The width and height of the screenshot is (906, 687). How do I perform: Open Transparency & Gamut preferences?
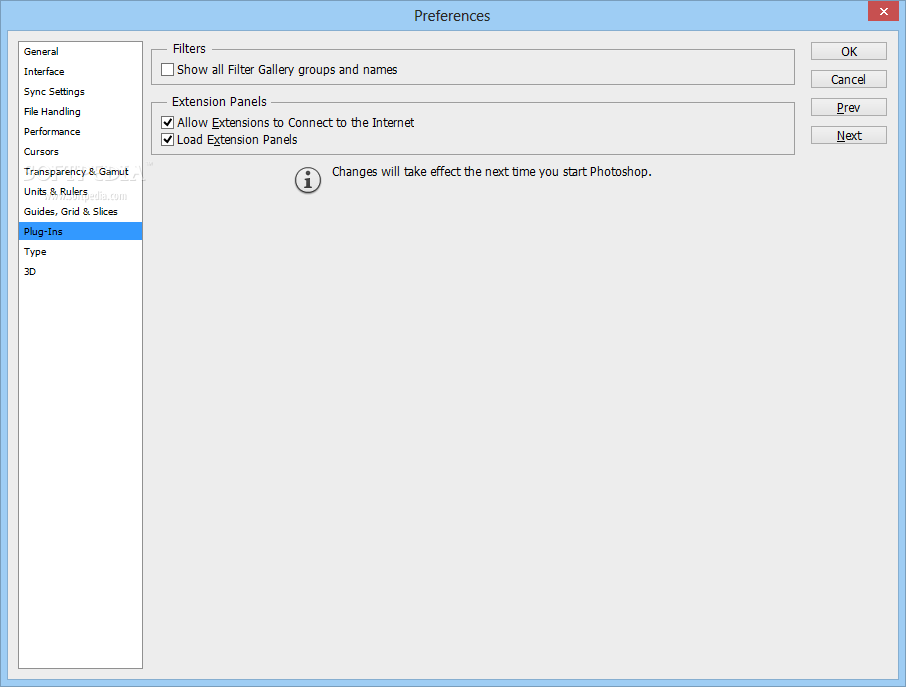point(80,172)
